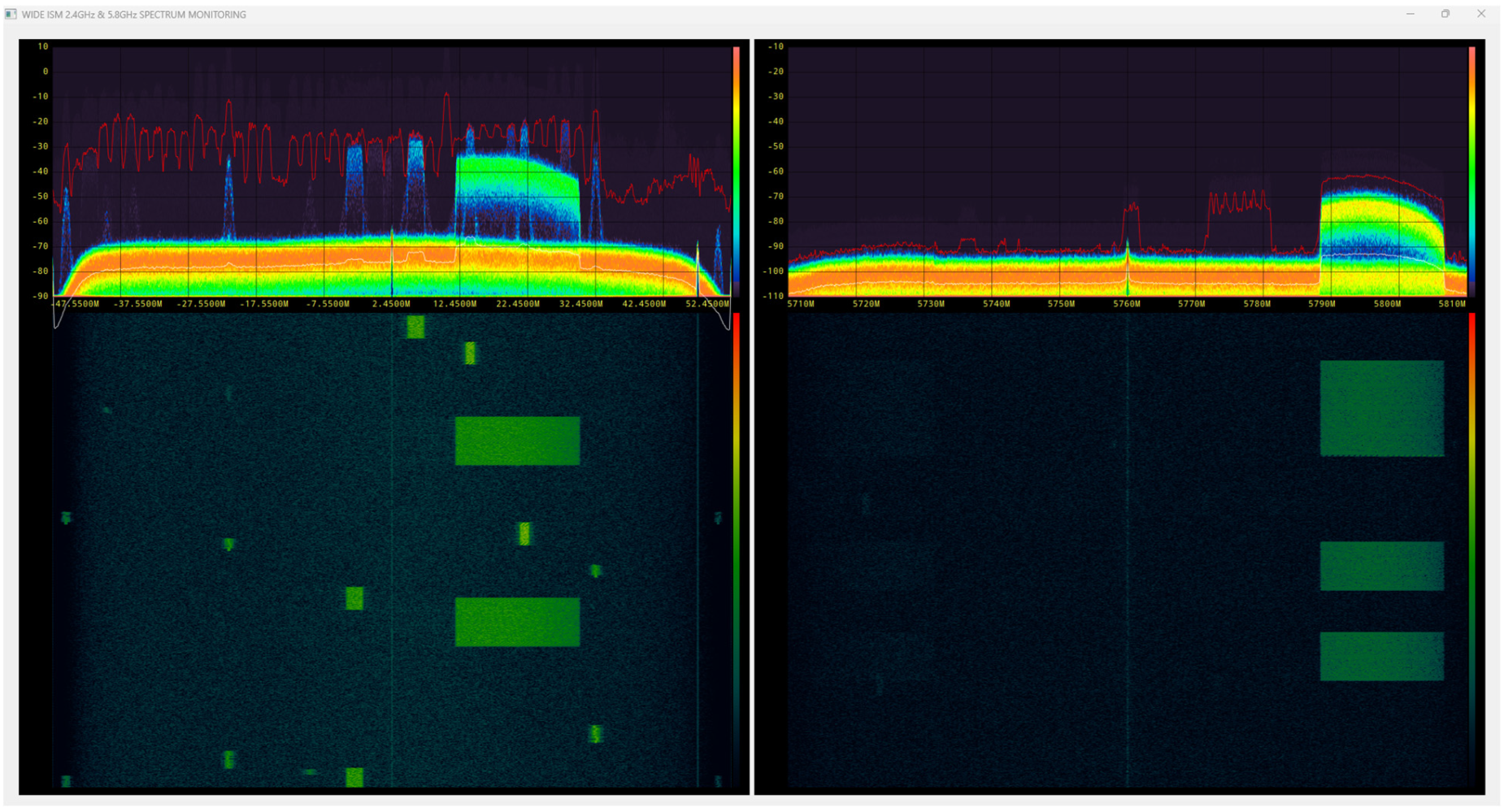Click the topmost large green block in right waterfall
The image size is (1504, 812).
point(1381,408)
